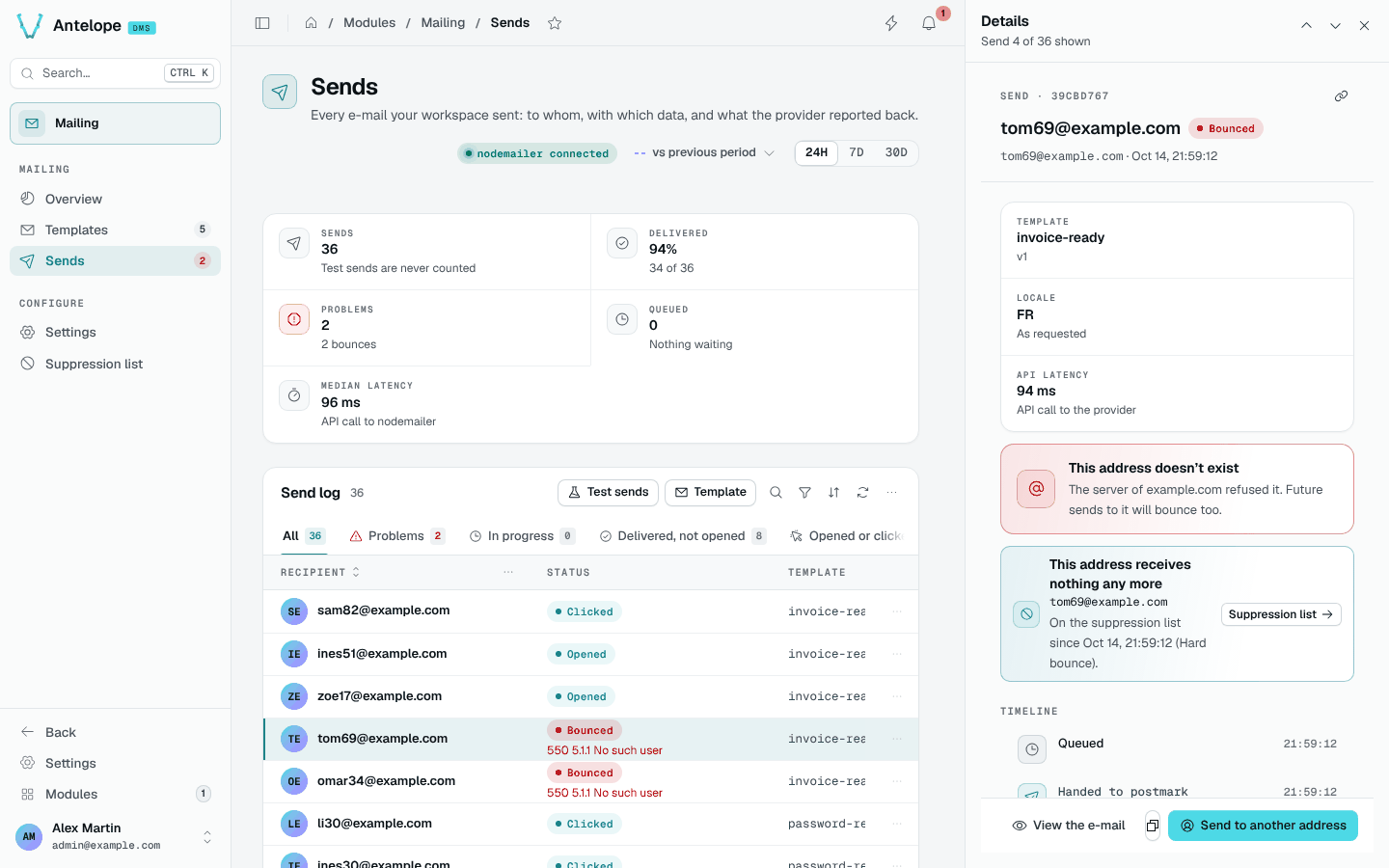This screenshot has height=868, width=1389.
Task: Refresh the send log
Action: (862, 493)
